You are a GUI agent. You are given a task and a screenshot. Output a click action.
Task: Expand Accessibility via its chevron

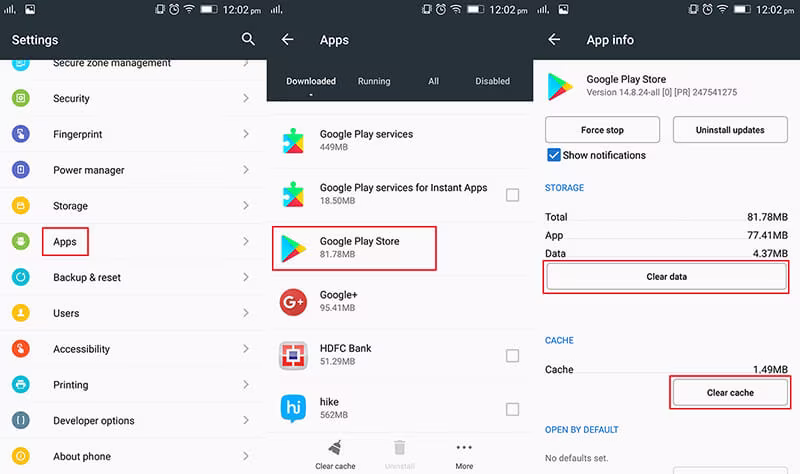point(246,348)
